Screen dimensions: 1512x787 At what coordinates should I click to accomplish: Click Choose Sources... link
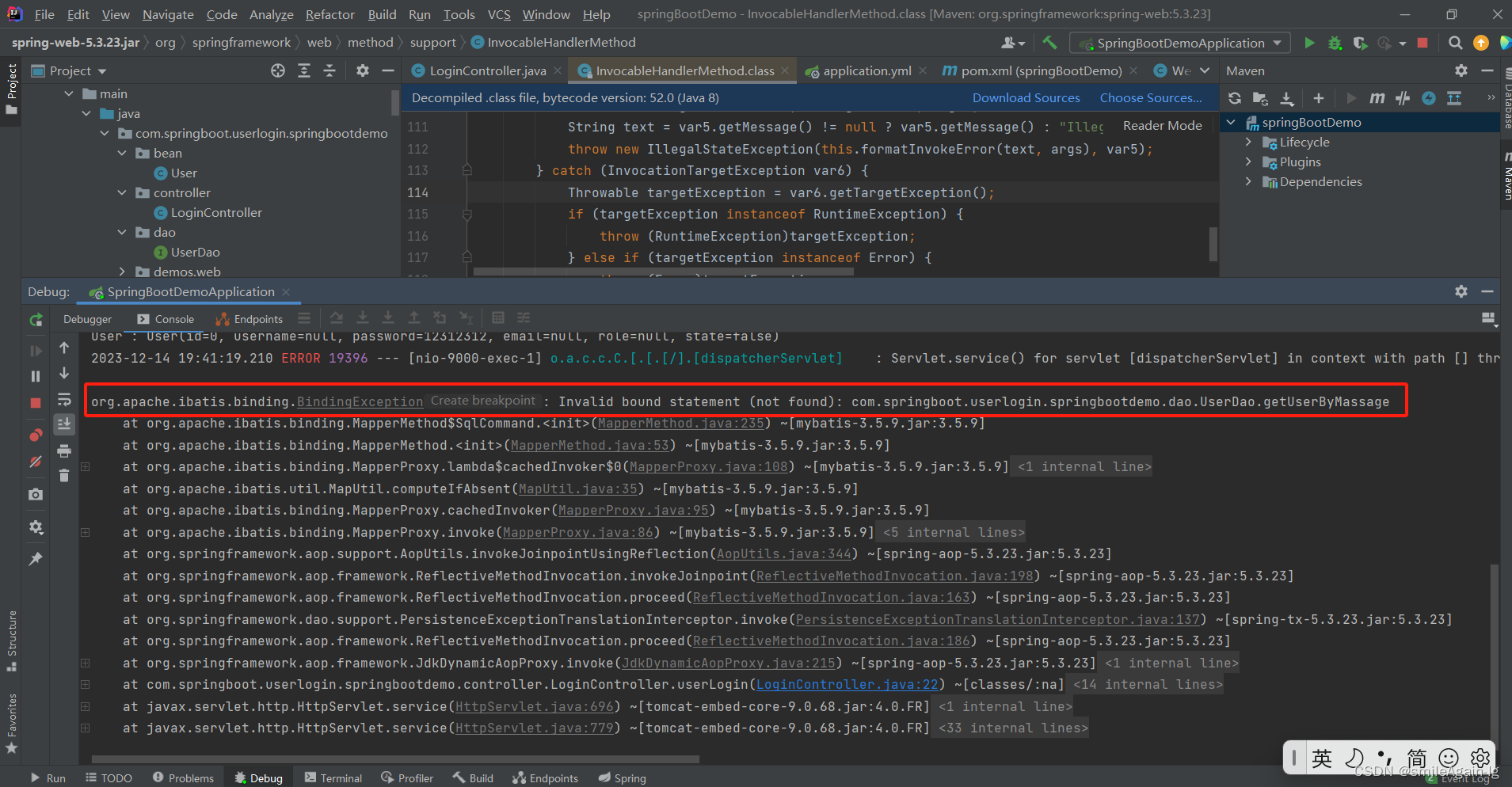click(1151, 98)
